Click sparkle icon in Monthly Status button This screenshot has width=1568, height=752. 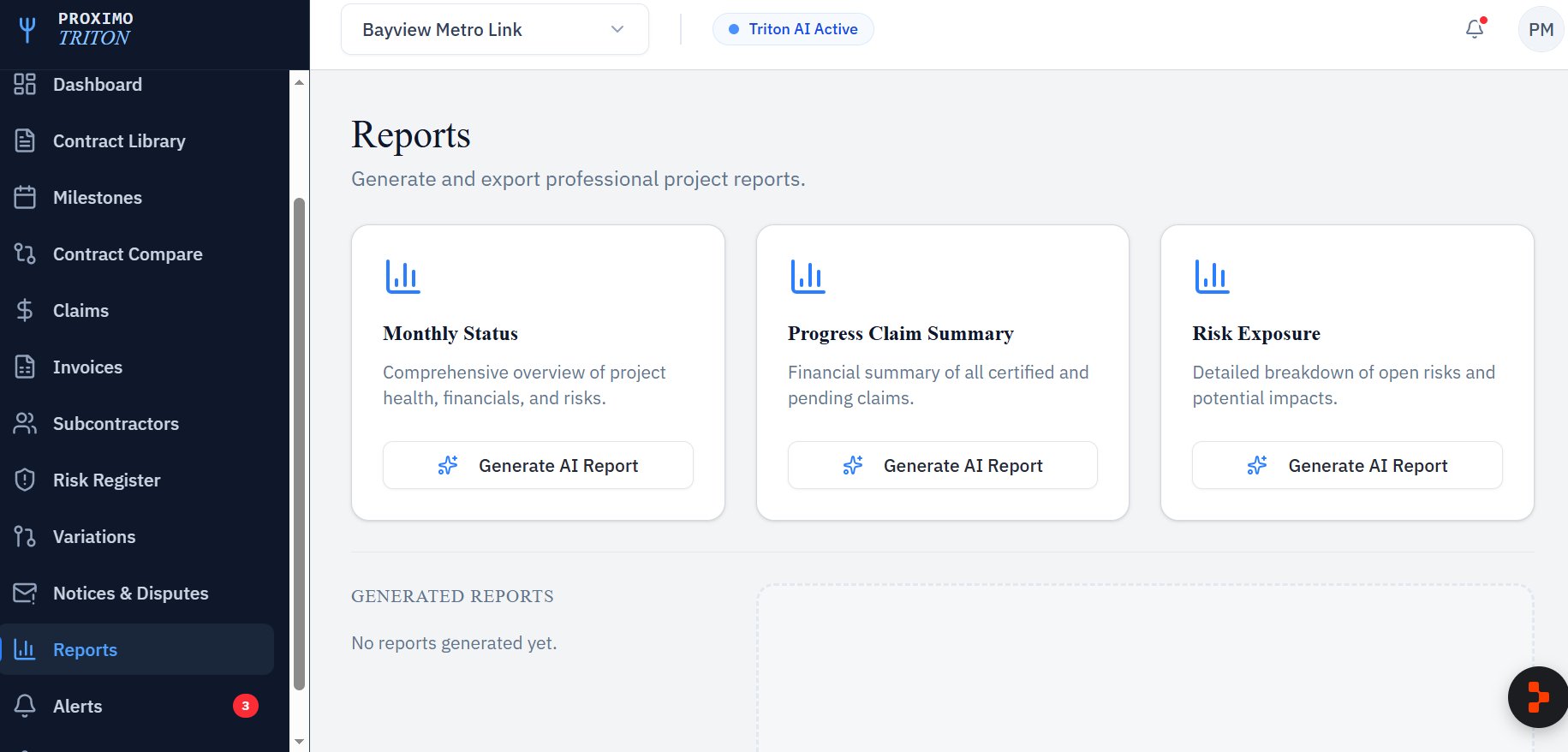448,465
